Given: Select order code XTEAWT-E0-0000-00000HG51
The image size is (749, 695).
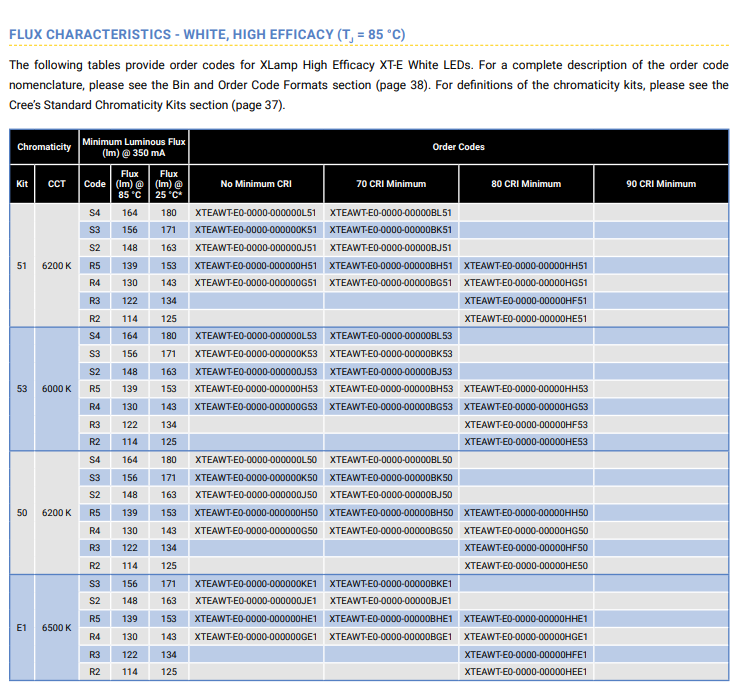Looking at the screenshot, I should 525,283.
